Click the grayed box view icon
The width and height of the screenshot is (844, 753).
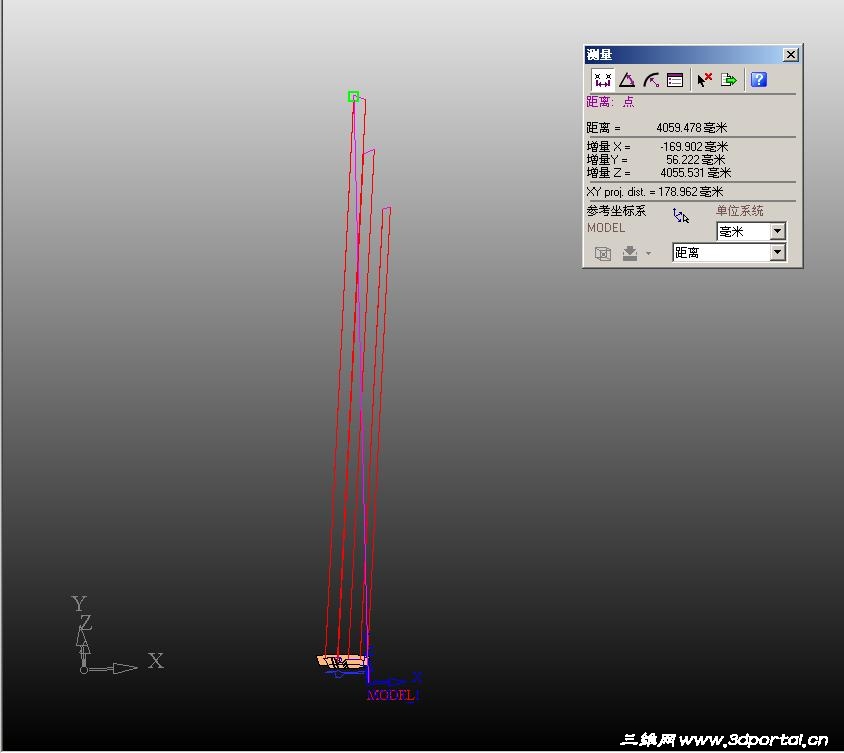[x=603, y=253]
